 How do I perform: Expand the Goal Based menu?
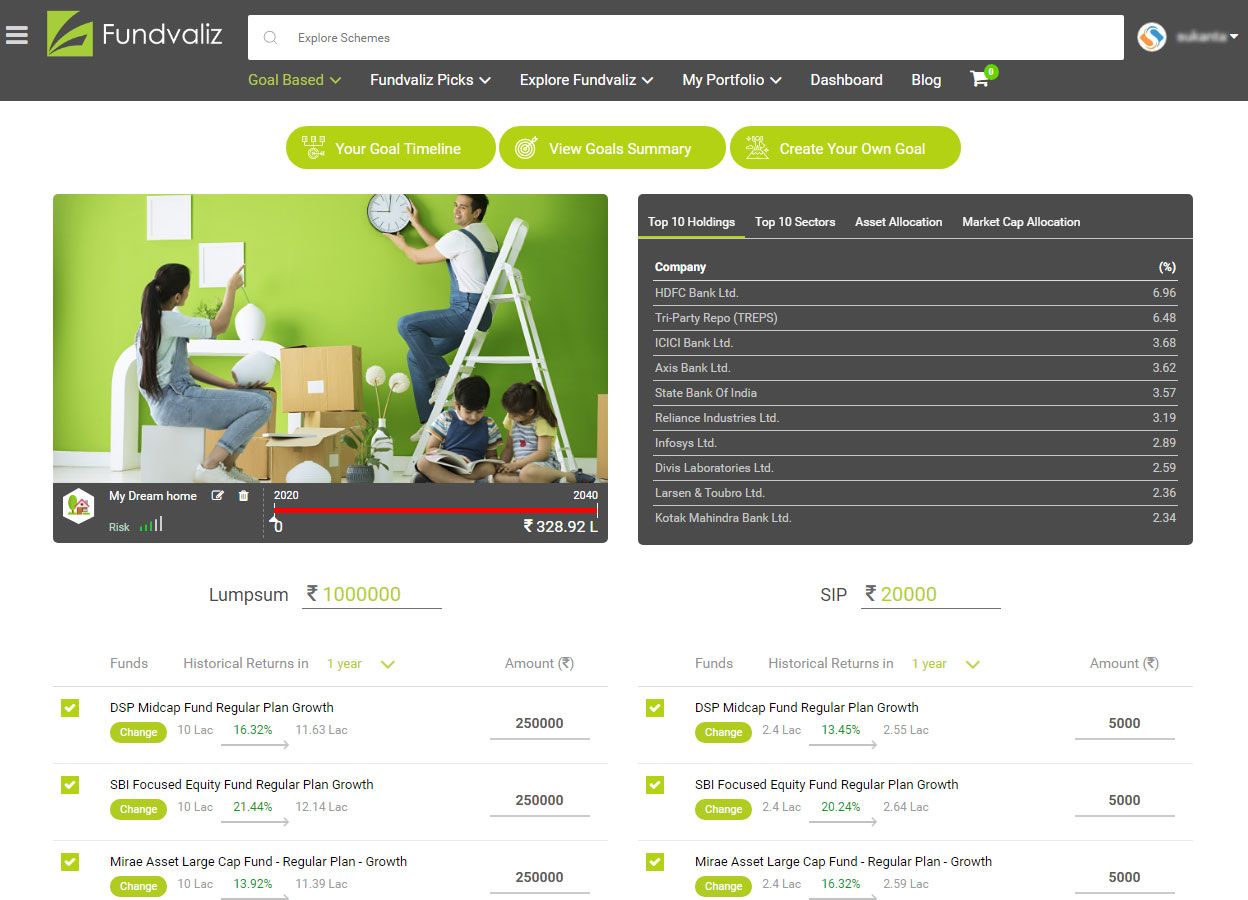point(295,80)
